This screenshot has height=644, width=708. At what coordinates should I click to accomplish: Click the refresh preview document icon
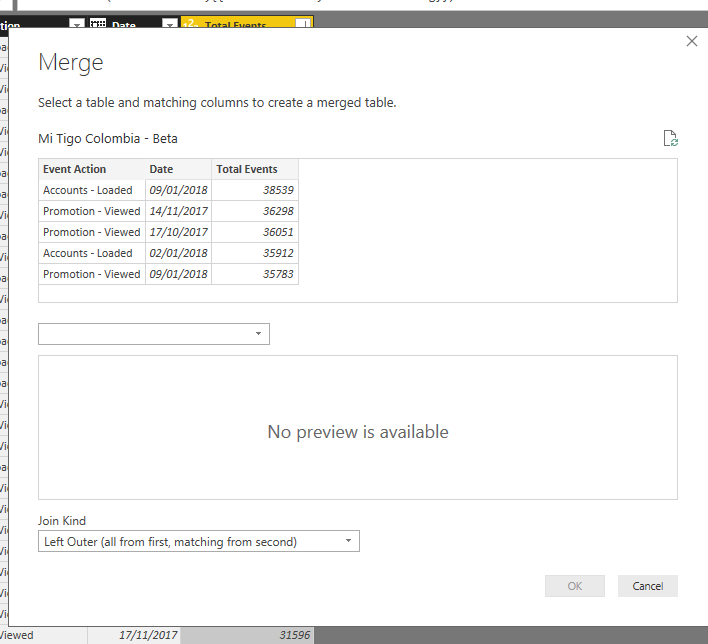[x=671, y=138]
